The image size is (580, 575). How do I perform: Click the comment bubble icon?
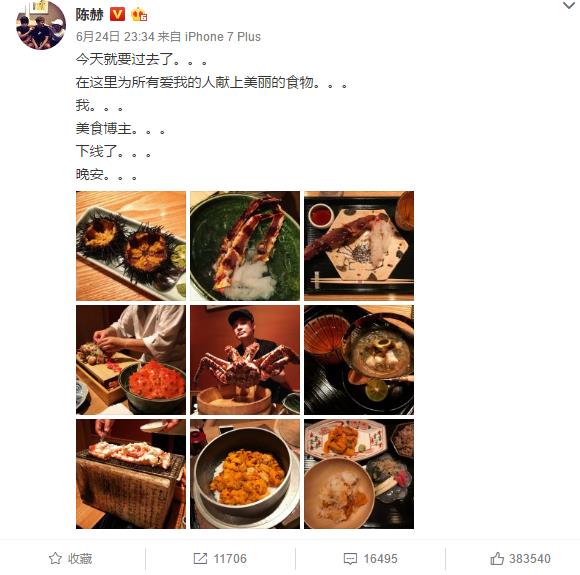pos(350,559)
